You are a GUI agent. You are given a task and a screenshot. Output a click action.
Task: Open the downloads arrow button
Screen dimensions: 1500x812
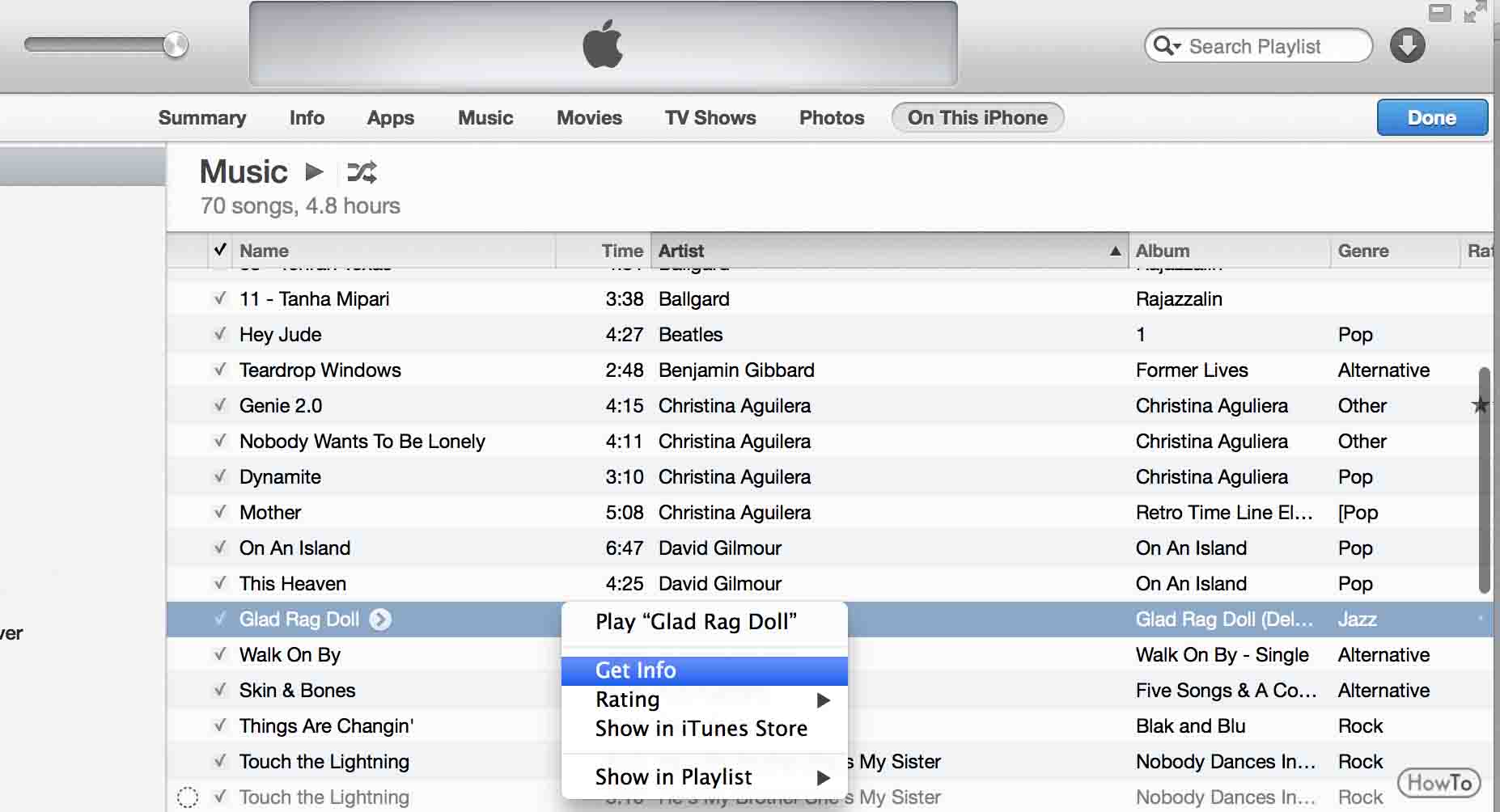pyautogui.click(x=1408, y=45)
